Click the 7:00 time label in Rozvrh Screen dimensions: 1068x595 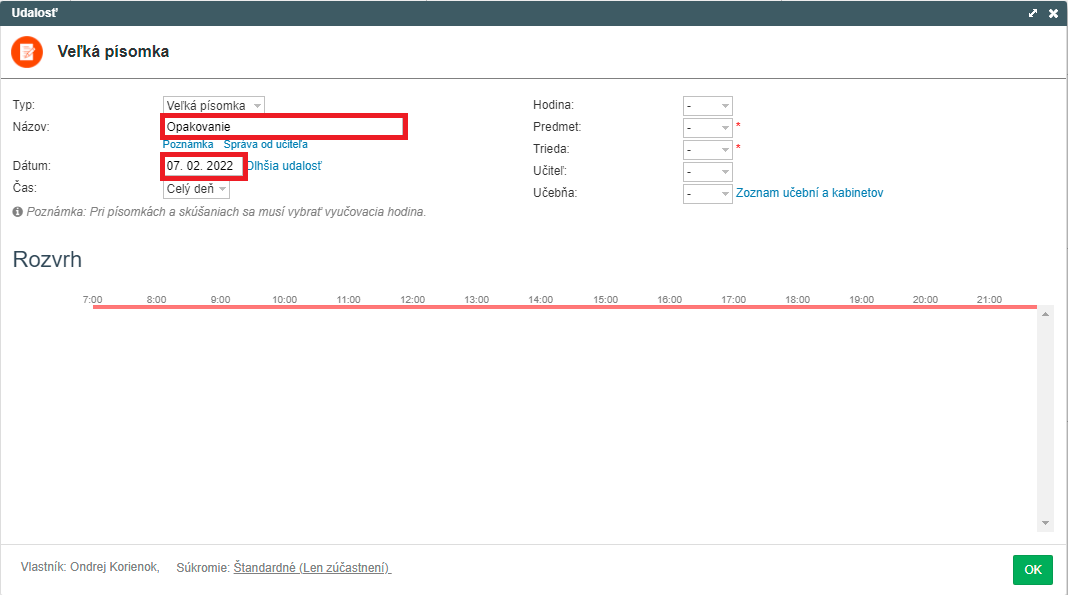pyautogui.click(x=93, y=300)
